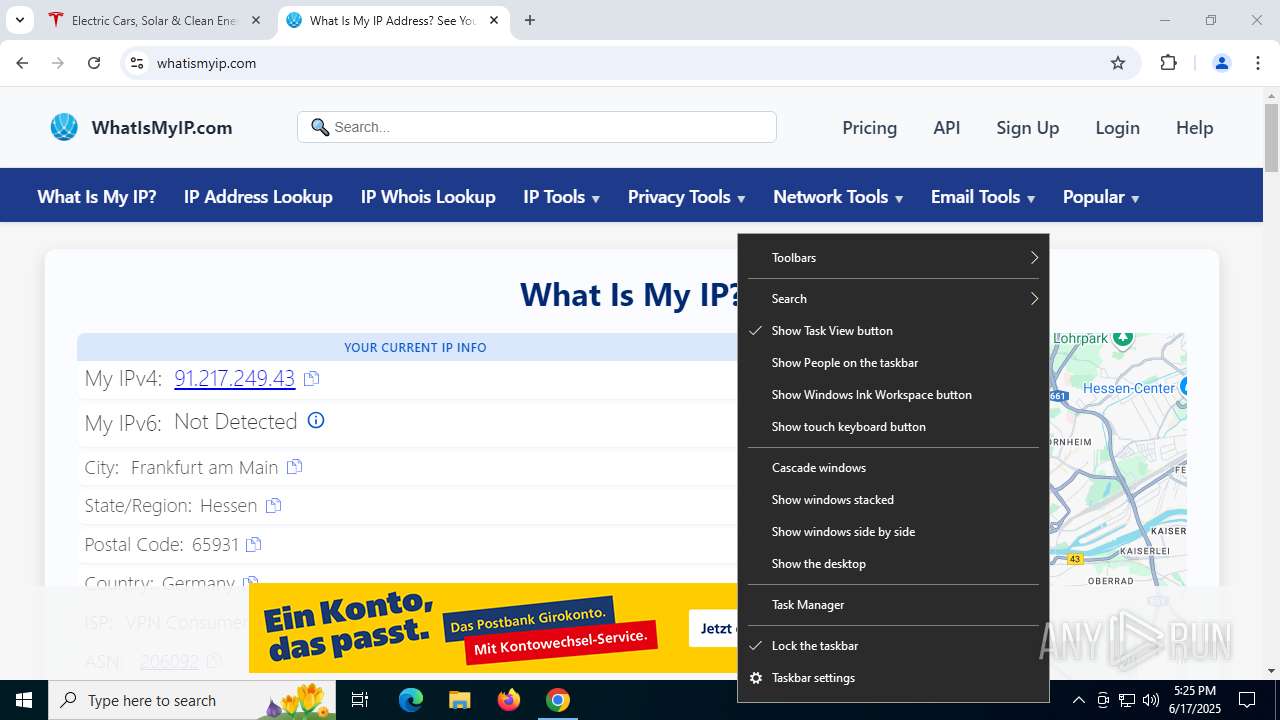Screen dimensions: 1280x720
Task: Open the Chrome extensions puzzle icon
Action: pos(1168,63)
